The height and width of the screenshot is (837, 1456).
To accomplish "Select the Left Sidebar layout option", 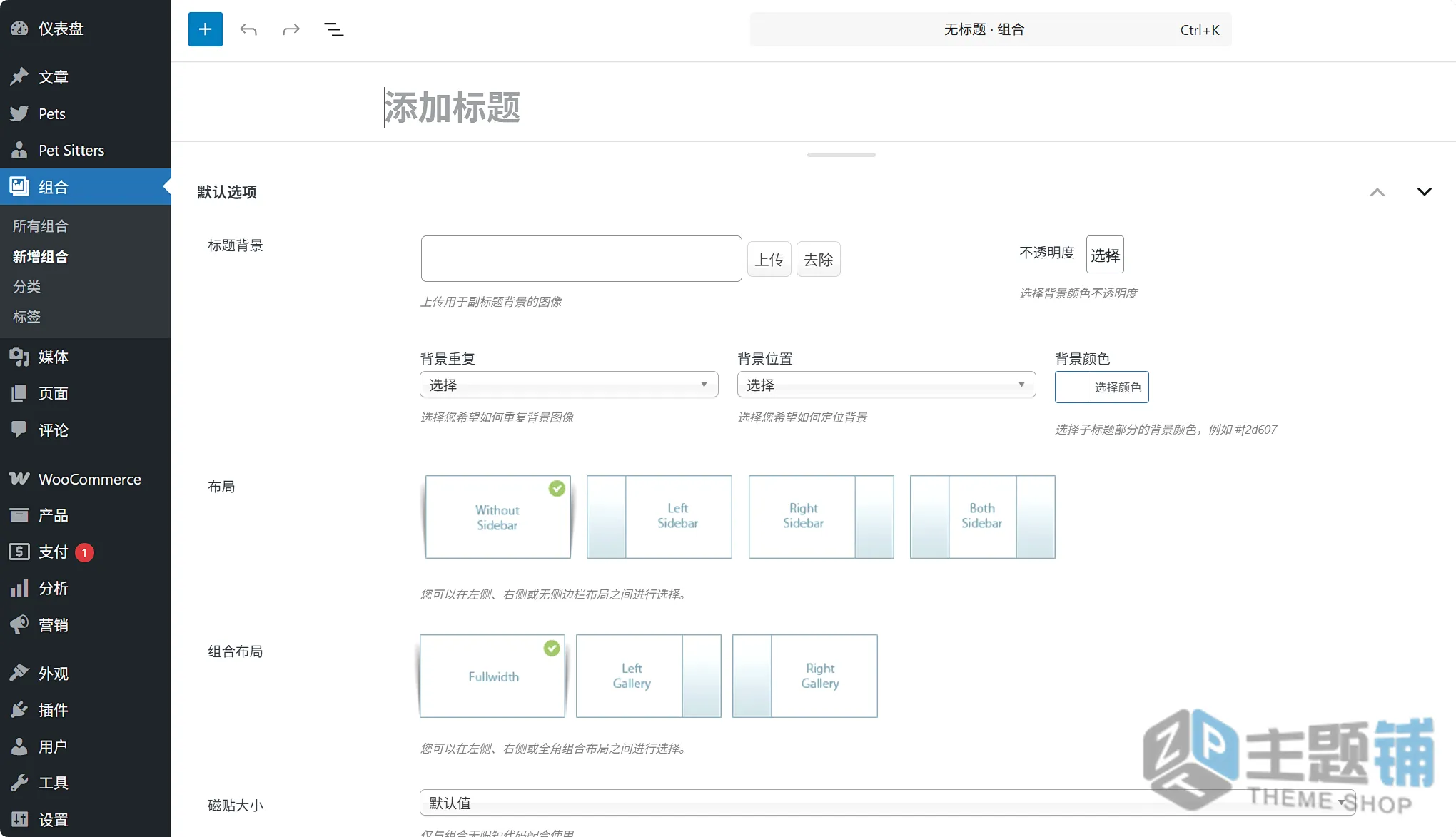I will coord(659,517).
